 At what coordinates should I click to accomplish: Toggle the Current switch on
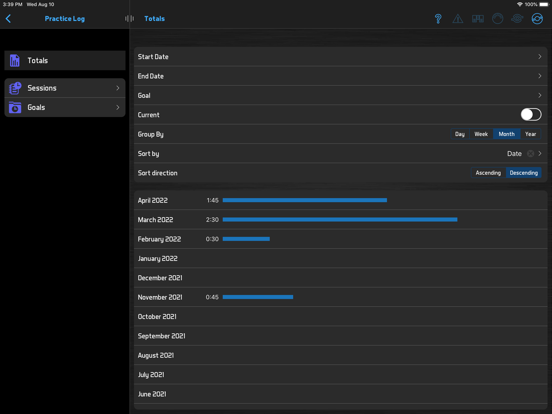click(x=531, y=115)
